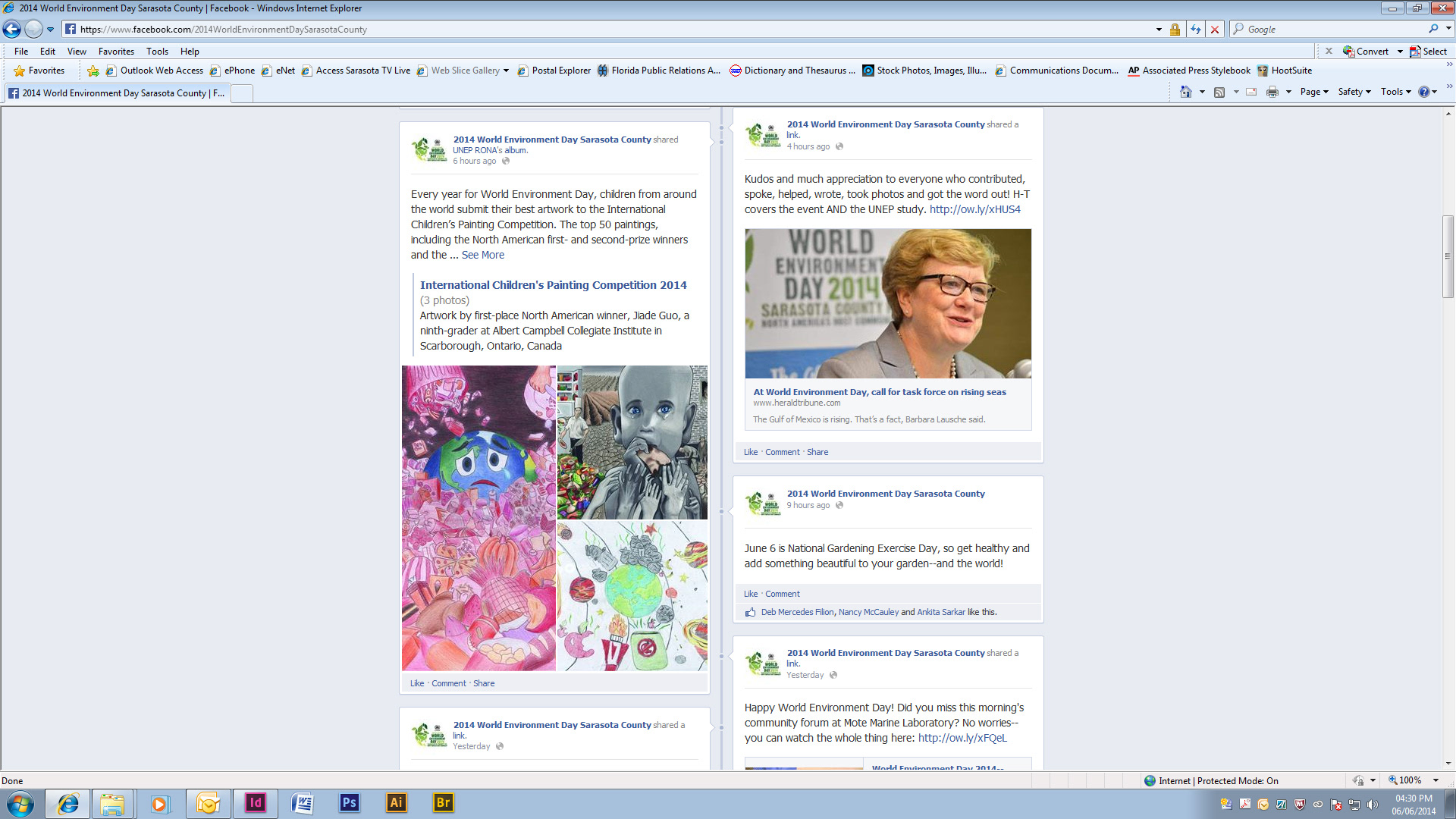This screenshot has height=819, width=1456.
Task: Click the Windows Start orb
Action: click(20, 803)
